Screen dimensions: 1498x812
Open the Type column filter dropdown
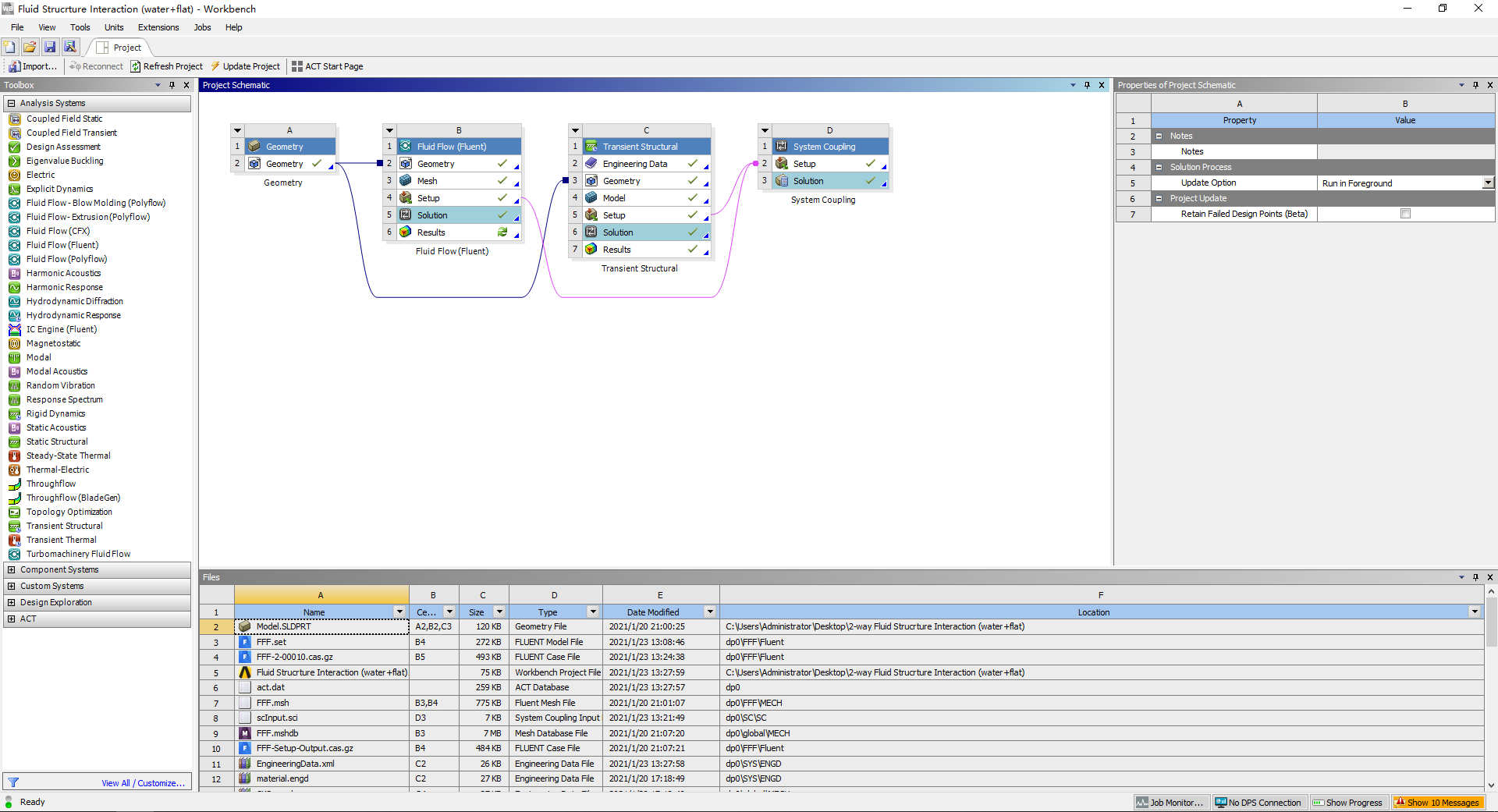[x=593, y=612]
